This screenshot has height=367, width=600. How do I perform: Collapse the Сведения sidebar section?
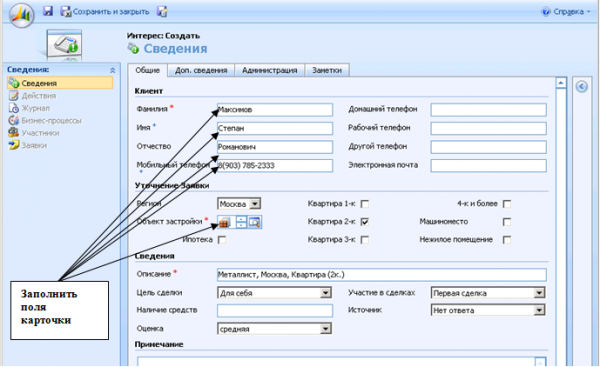pos(112,70)
